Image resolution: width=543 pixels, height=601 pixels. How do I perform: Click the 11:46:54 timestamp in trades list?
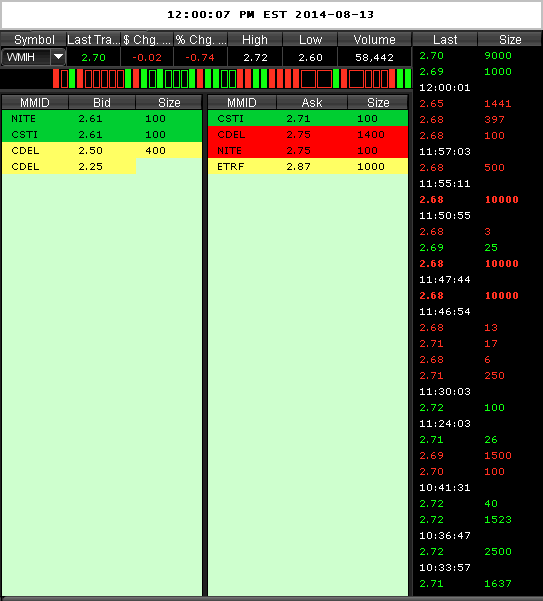tap(445, 312)
